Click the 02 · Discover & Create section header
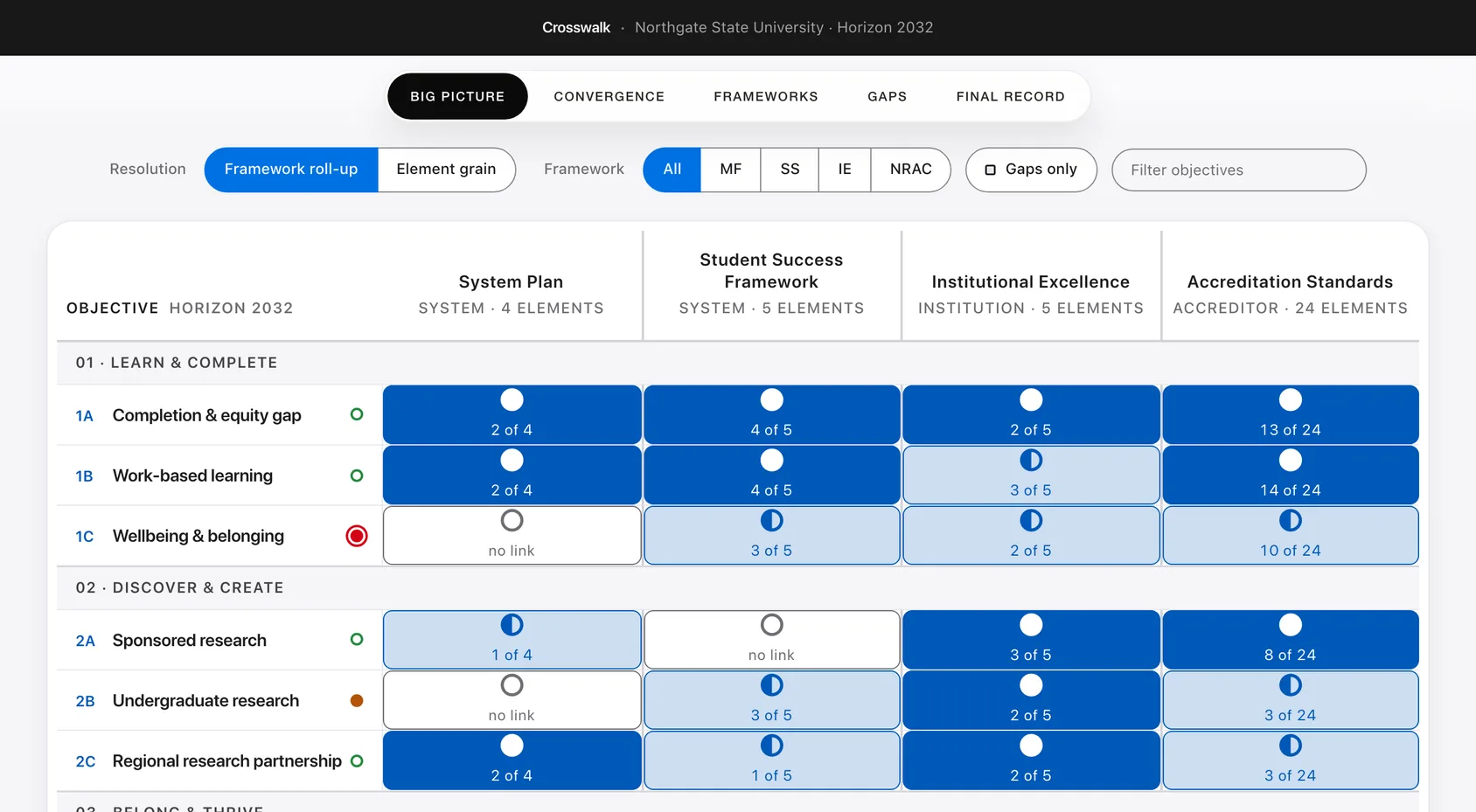1476x812 pixels. coord(738,587)
